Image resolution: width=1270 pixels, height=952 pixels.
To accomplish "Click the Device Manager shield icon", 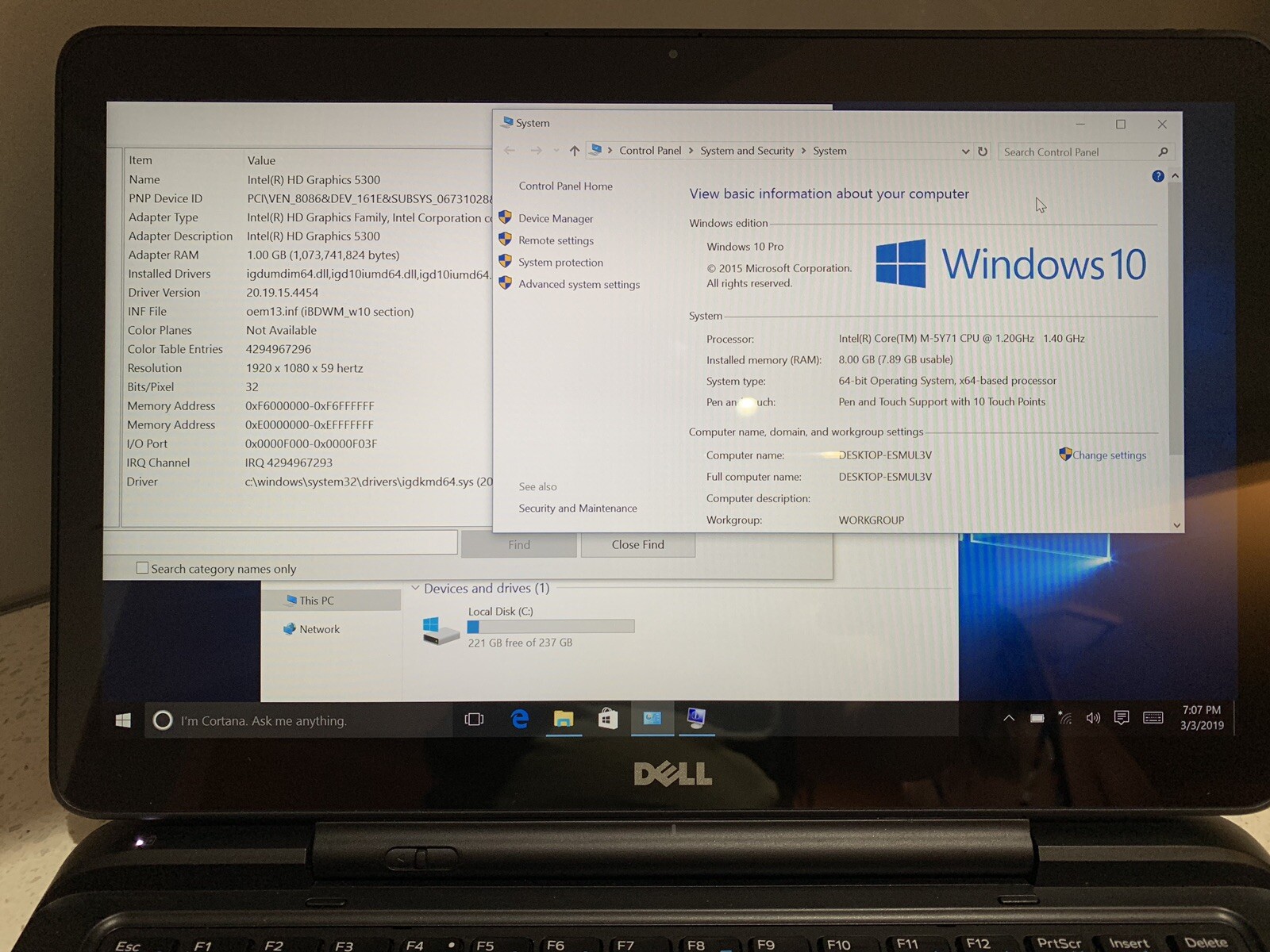I will coord(505,217).
